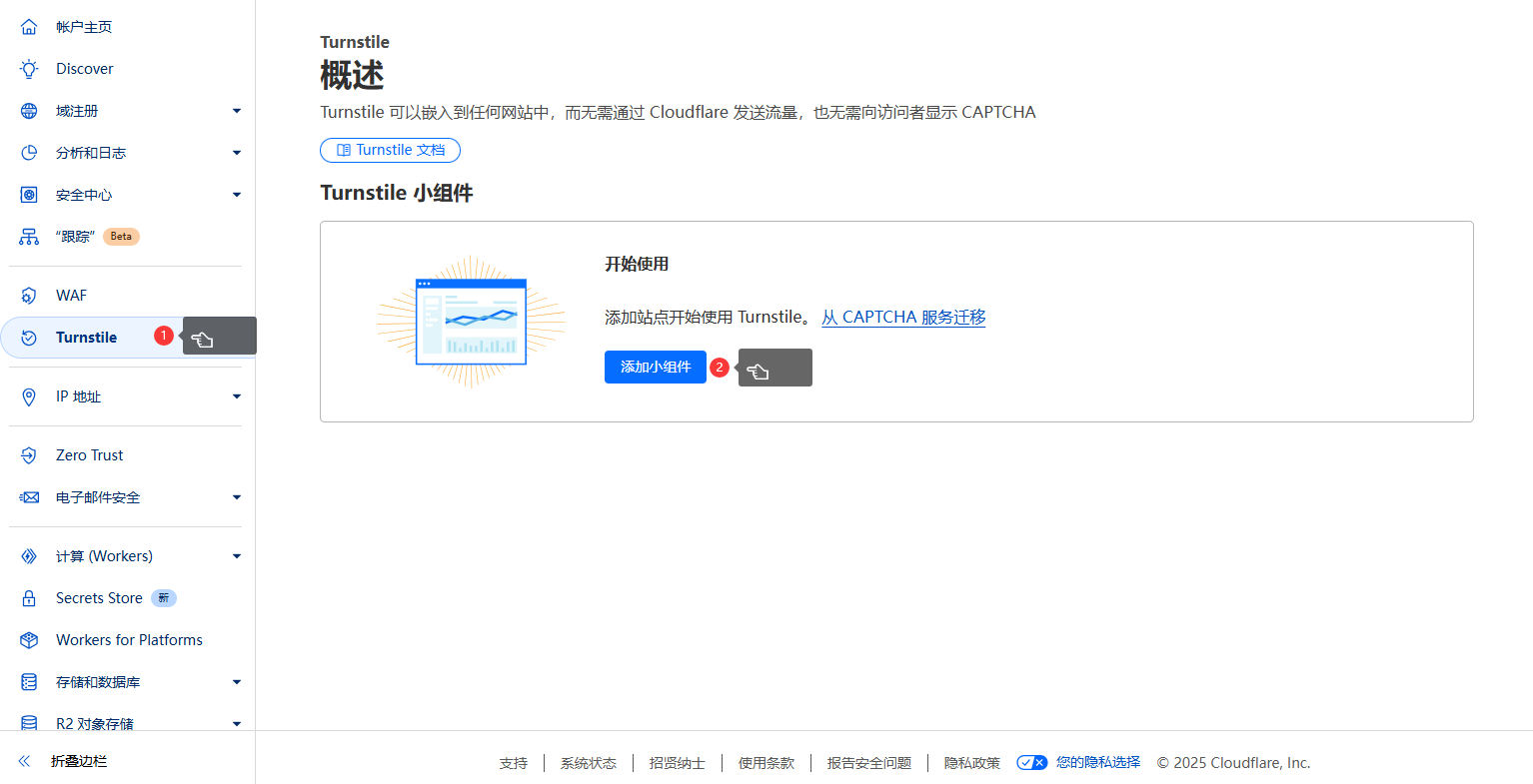Screen dimensions: 1533x784
Task: Click the Zero Trust icon
Action: [29, 455]
